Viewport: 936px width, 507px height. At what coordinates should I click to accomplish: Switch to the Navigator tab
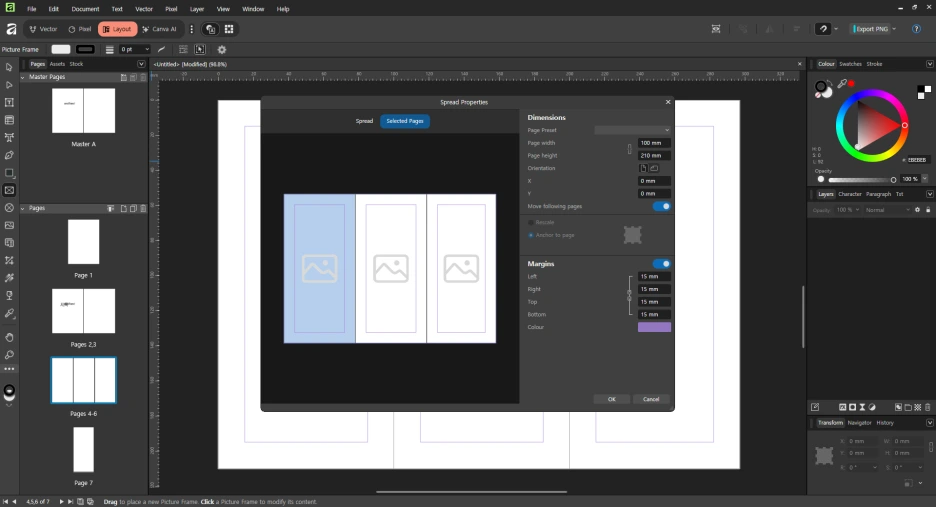coord(859,423)
